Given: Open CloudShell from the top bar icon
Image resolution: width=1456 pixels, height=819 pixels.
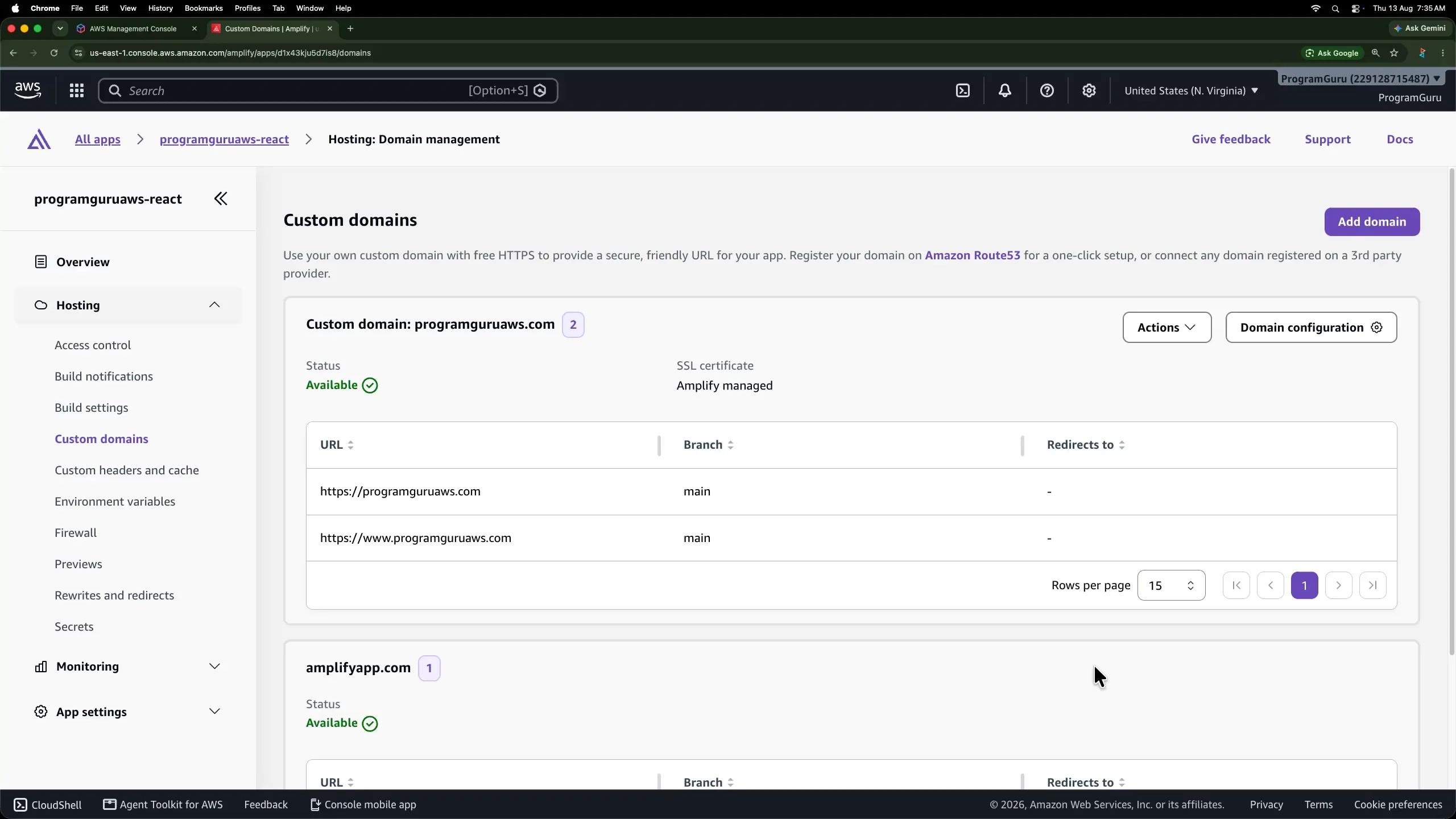Looking at the screenshot, I should [x=963, y=90].
